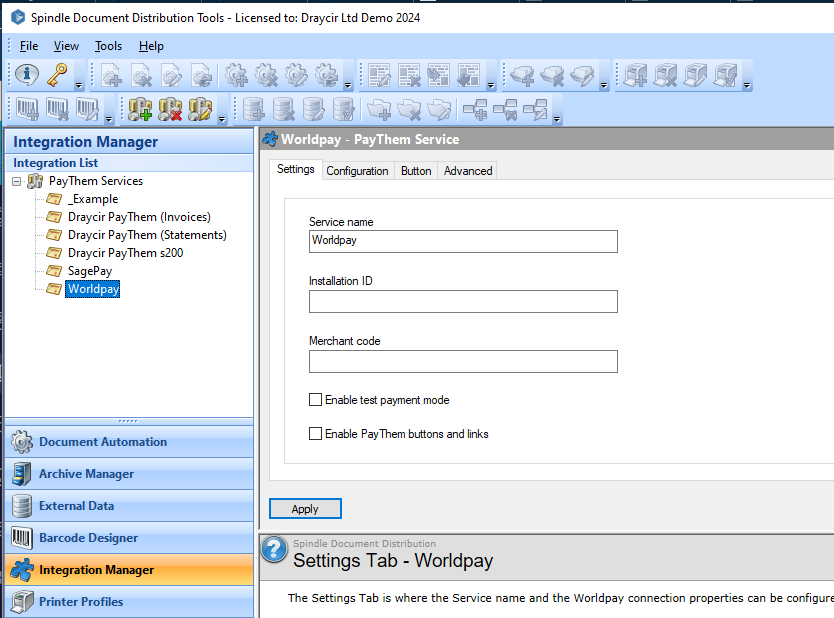Click the set default printer checkmark icon
The image size is (834, 618).
pos(725,76)
